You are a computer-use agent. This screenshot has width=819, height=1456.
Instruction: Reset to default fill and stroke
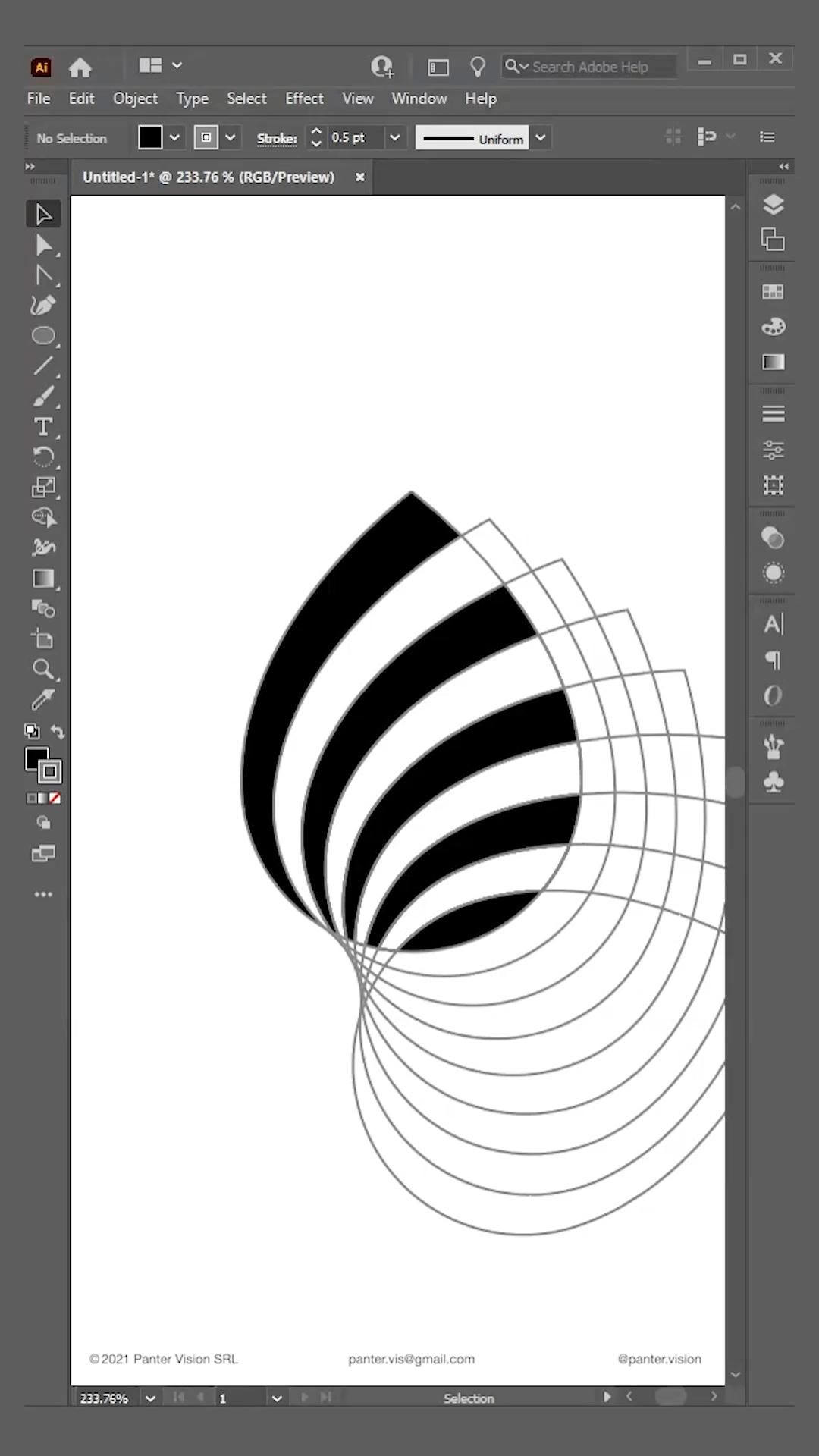32,731
